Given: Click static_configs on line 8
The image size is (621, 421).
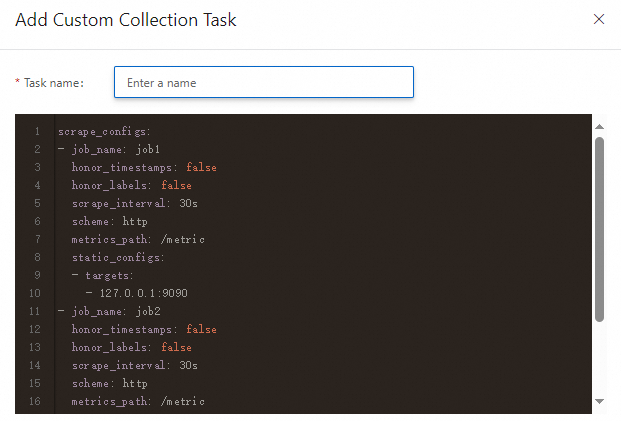Looking at the screenshot, I should 118,257.
